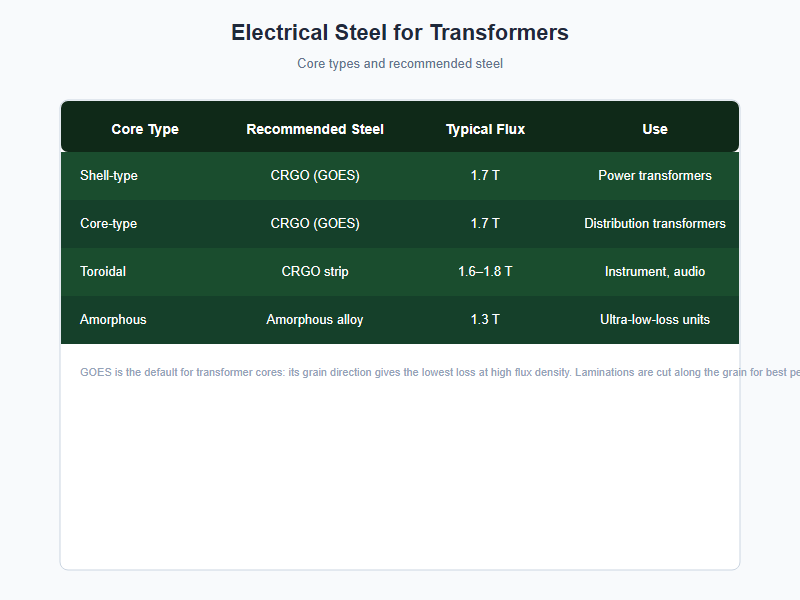Viewport: 800px width, 600px height.
Task: Click the 'Recommended Steel' column header
Action: coord(315,129)
